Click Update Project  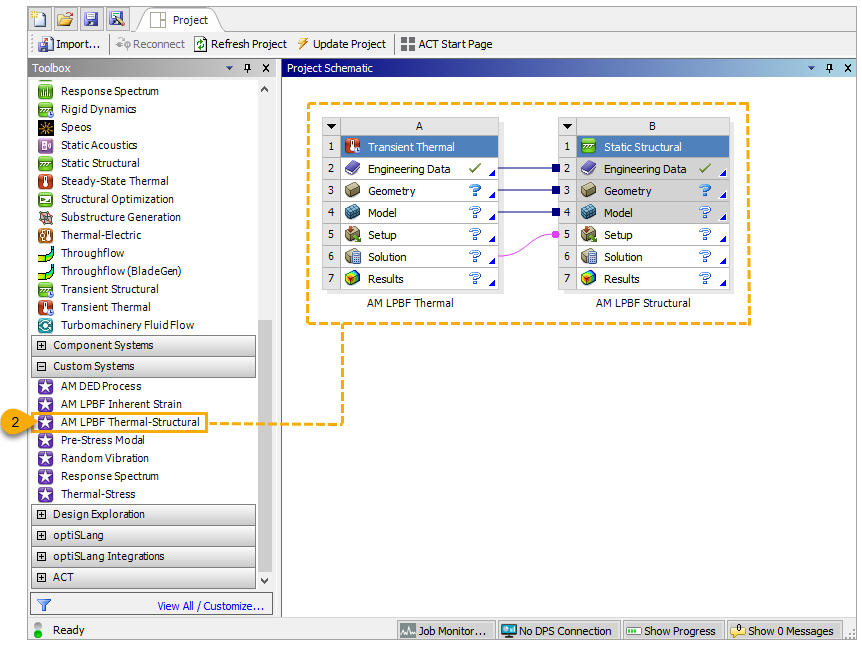pos(341,44)
